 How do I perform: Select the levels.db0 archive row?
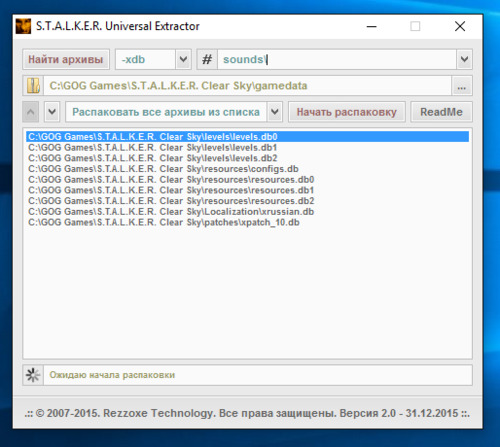[x=248, y=137]
